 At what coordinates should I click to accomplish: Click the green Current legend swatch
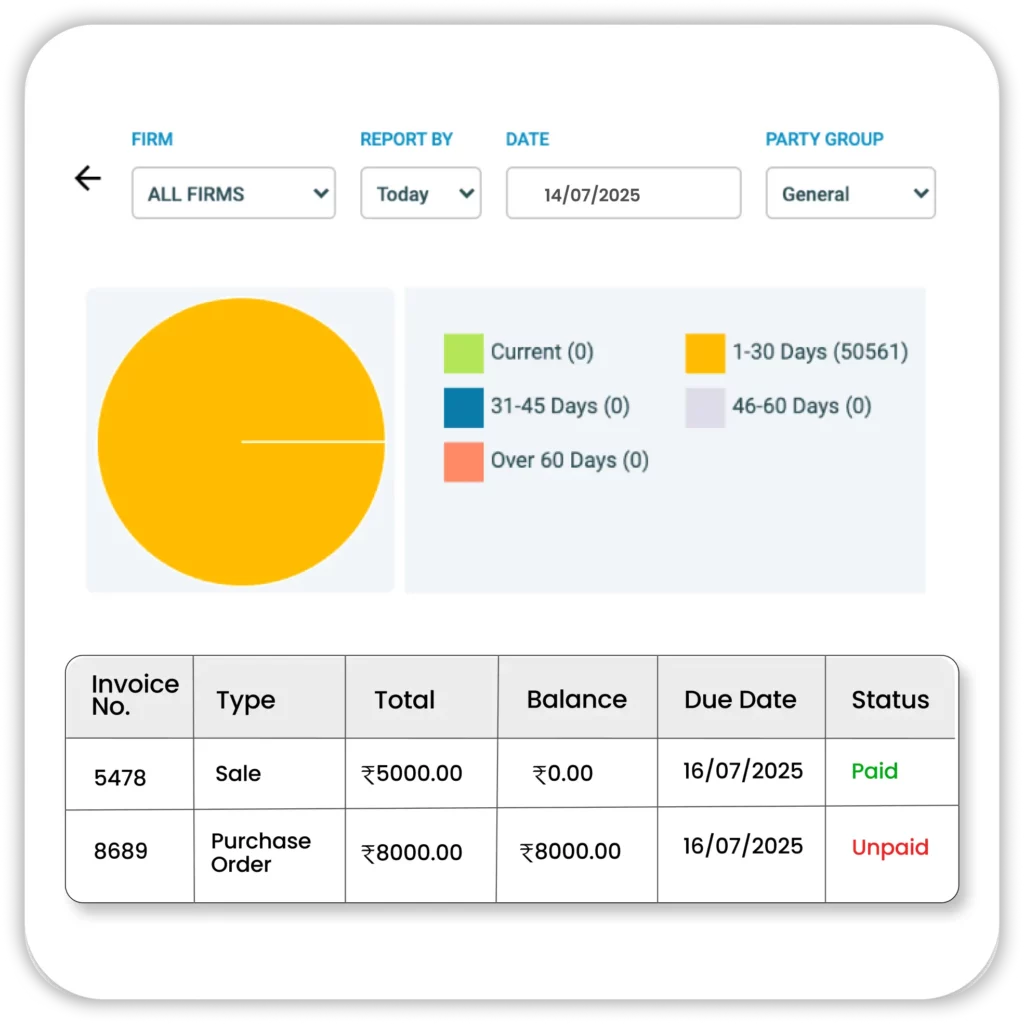[463, 352]
